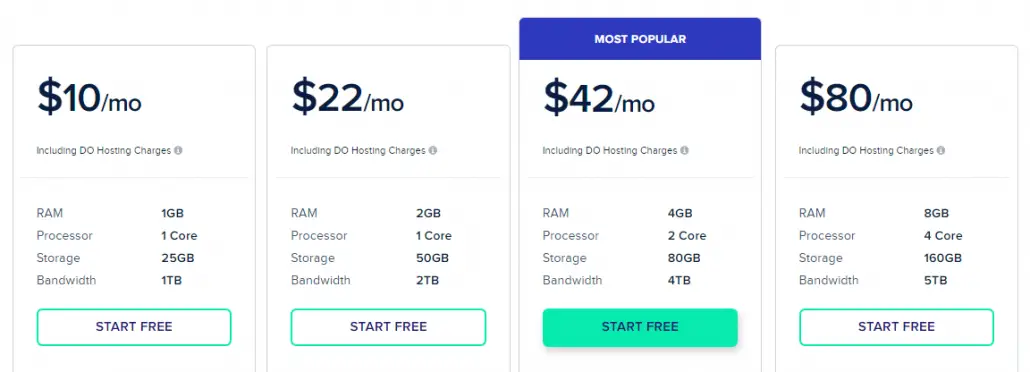Click info icon on the $80/mo plan
Viewport: 1030px width, 372px height.
point(941,151)
